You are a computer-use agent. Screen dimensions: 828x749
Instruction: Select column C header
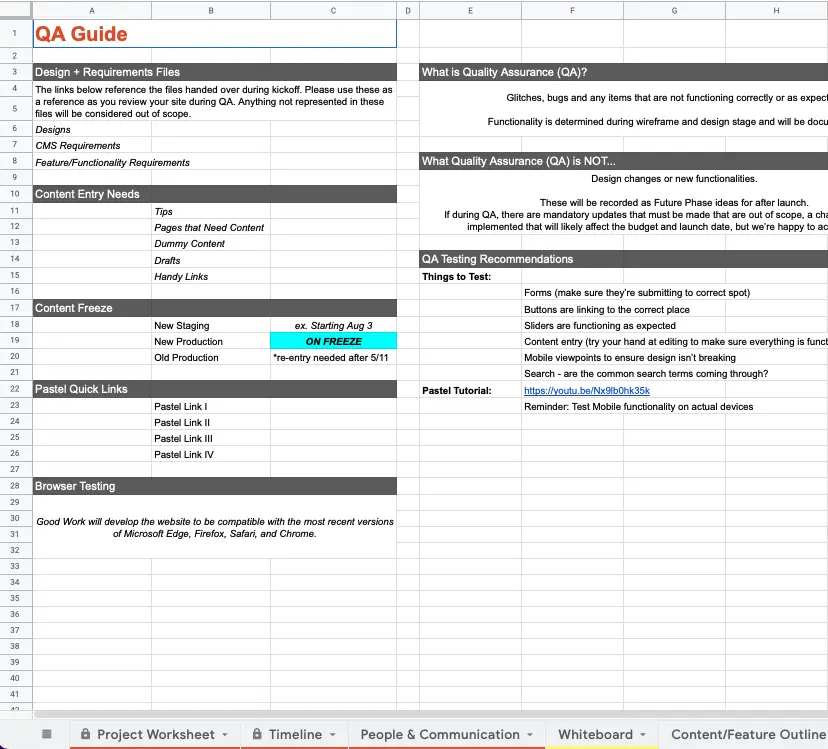click(x=333, y=10)
